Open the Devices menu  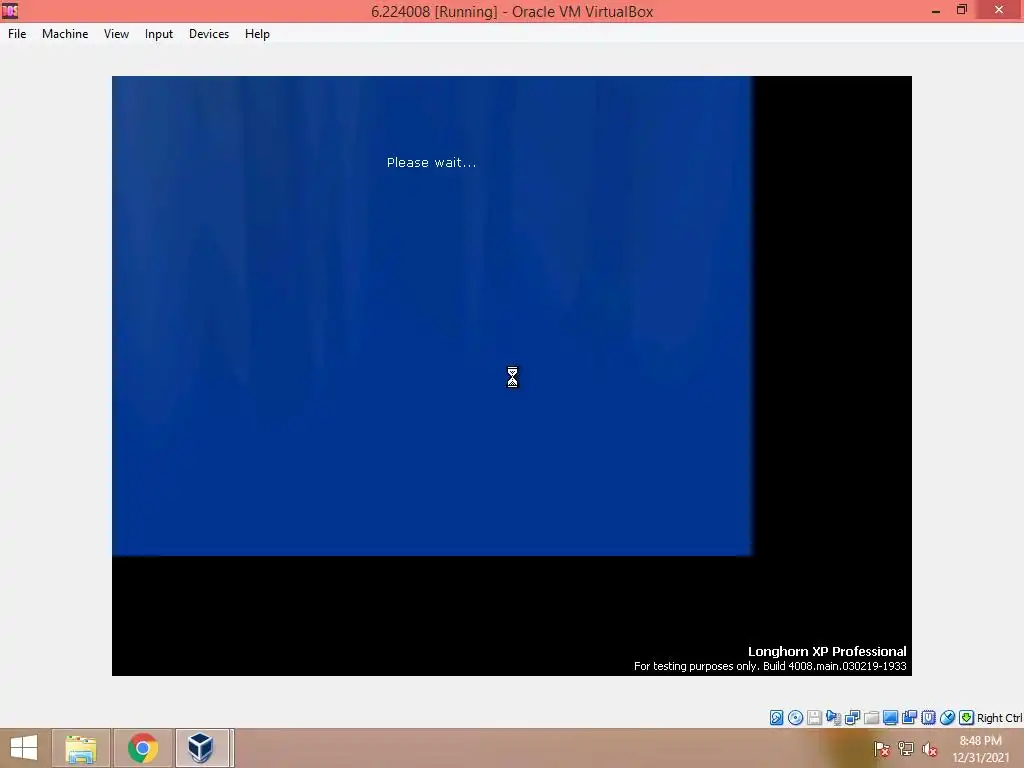209,34
